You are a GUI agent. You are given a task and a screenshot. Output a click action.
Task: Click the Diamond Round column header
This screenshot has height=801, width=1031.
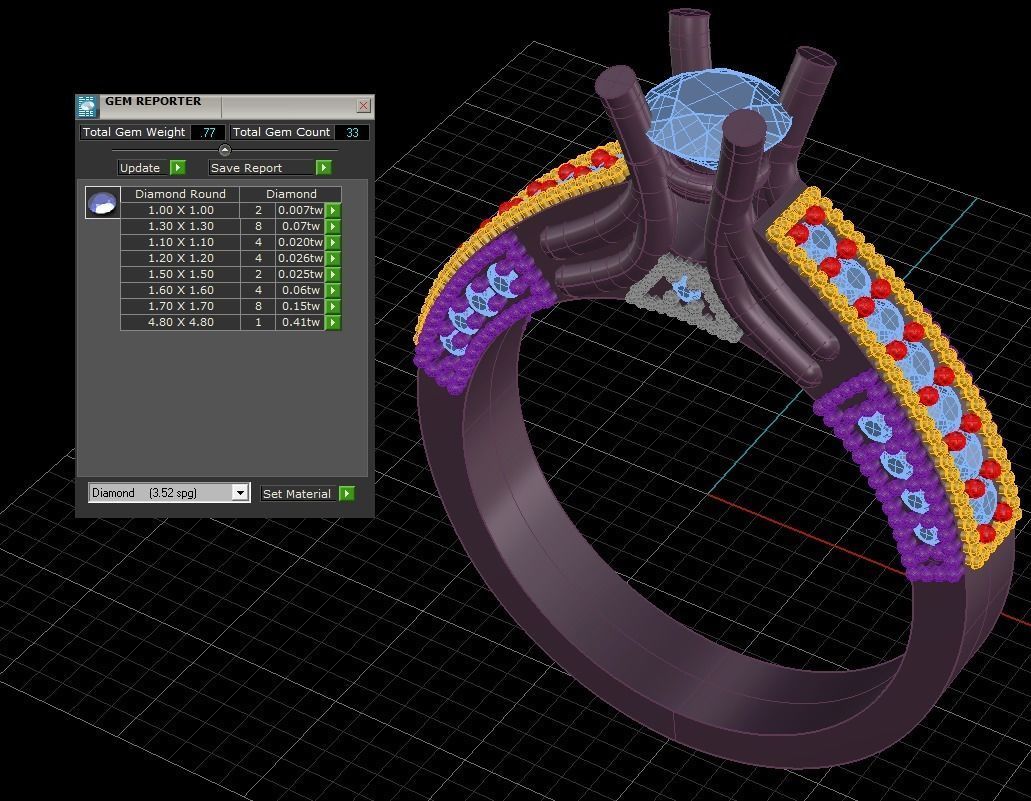(180, 194)
